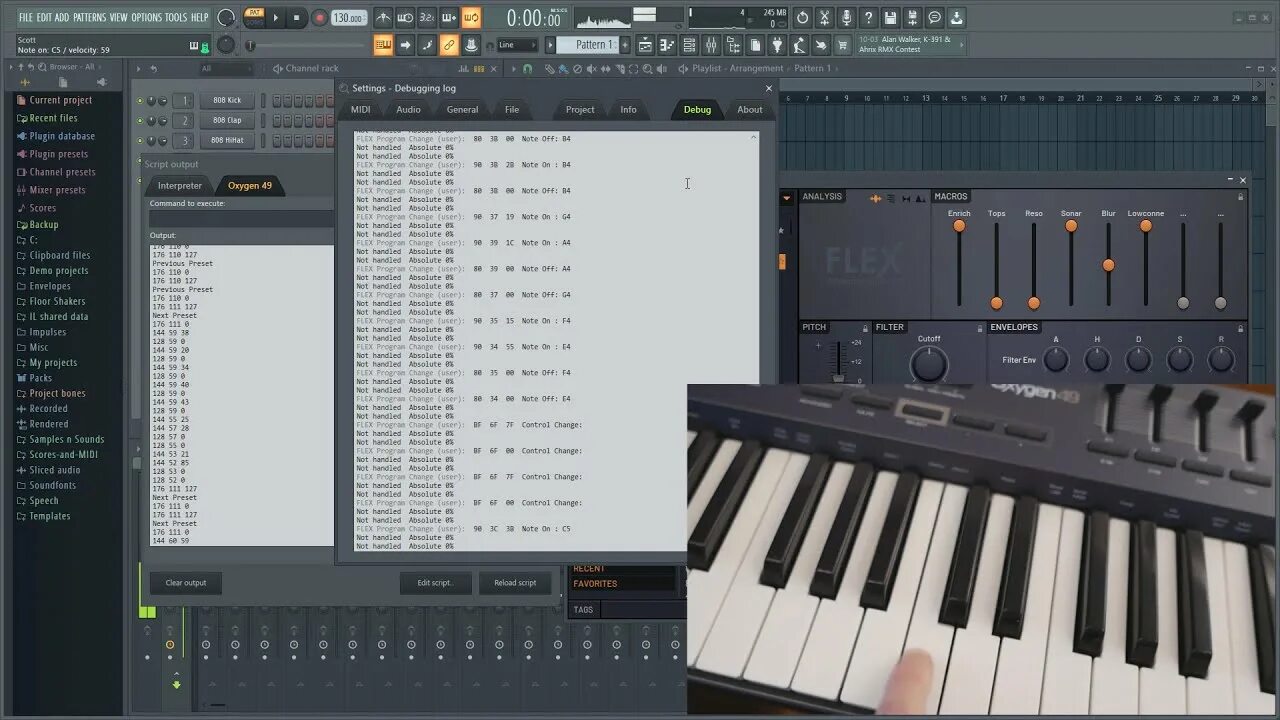
Task: Open the piano roll window icon
Action: (x=667, y=45)
